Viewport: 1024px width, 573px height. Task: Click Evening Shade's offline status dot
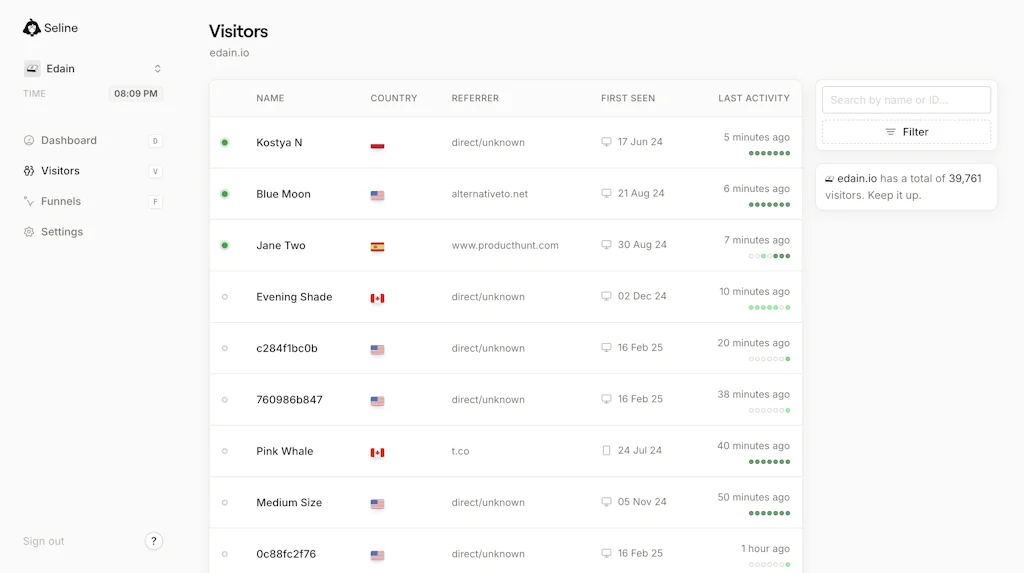[225, 297]
